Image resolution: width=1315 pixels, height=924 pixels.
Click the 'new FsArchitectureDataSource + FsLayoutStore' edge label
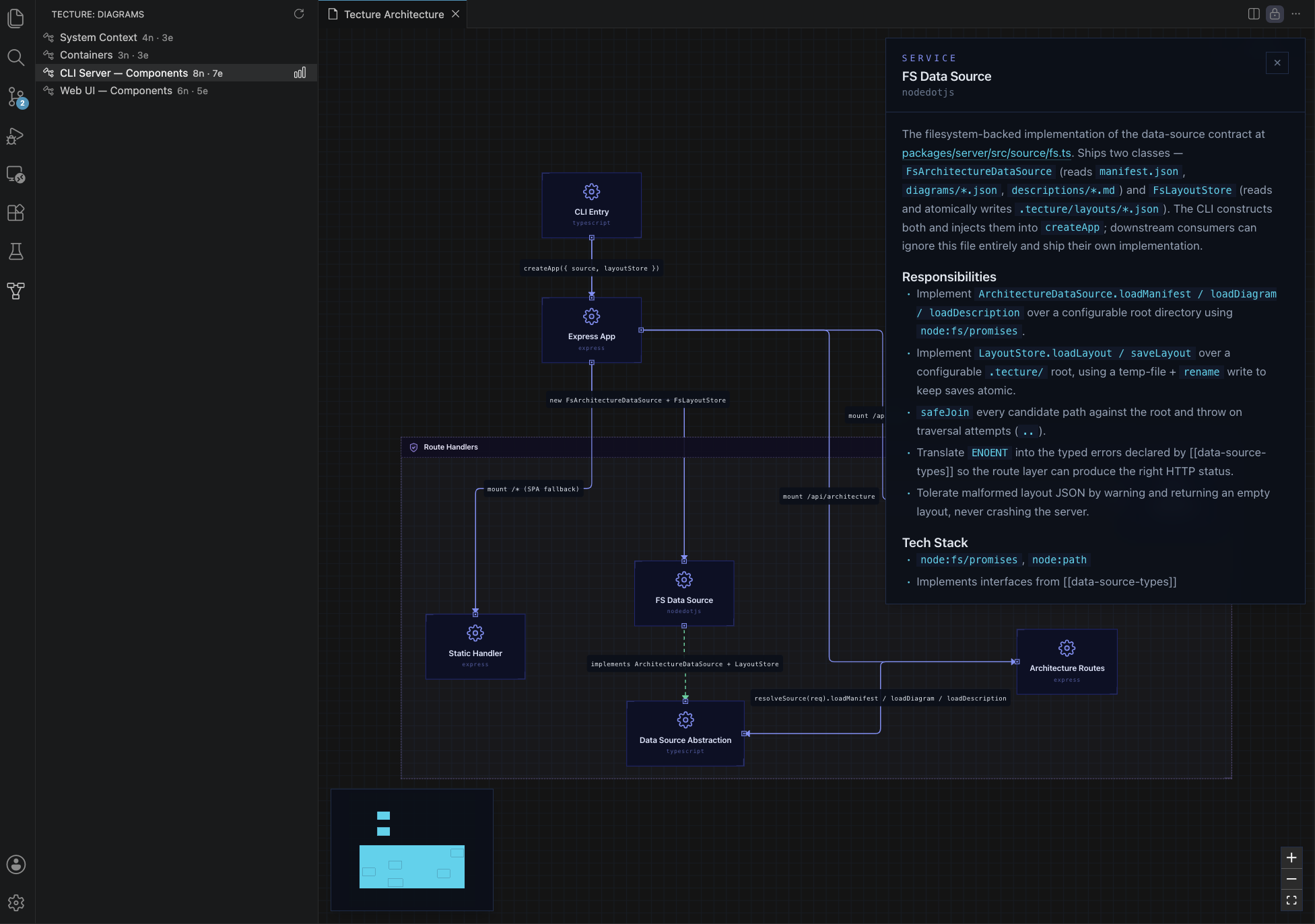[x=638, y=400]
